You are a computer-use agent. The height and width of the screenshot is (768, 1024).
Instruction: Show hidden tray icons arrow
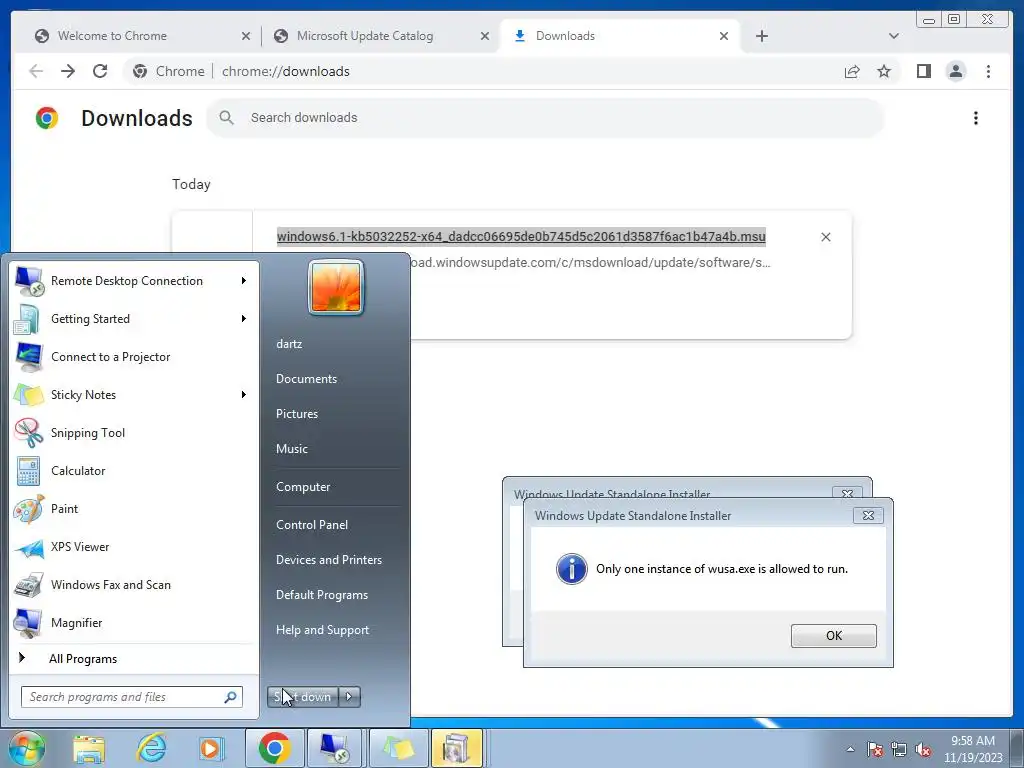[850, 750]
